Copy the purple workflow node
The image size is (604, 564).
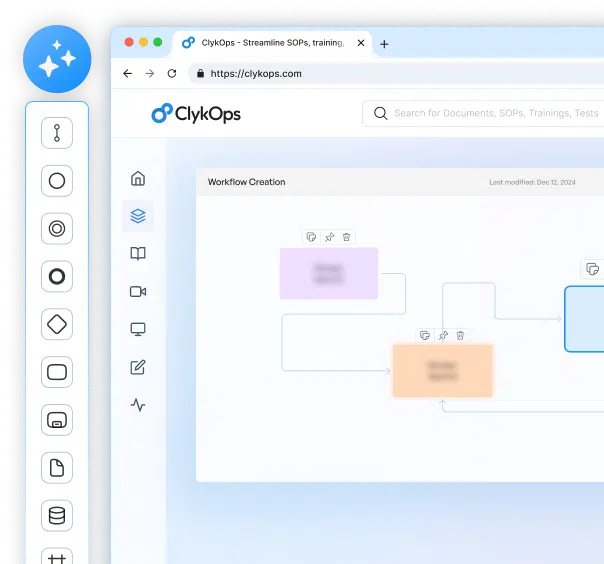click(x=311, y=237)
